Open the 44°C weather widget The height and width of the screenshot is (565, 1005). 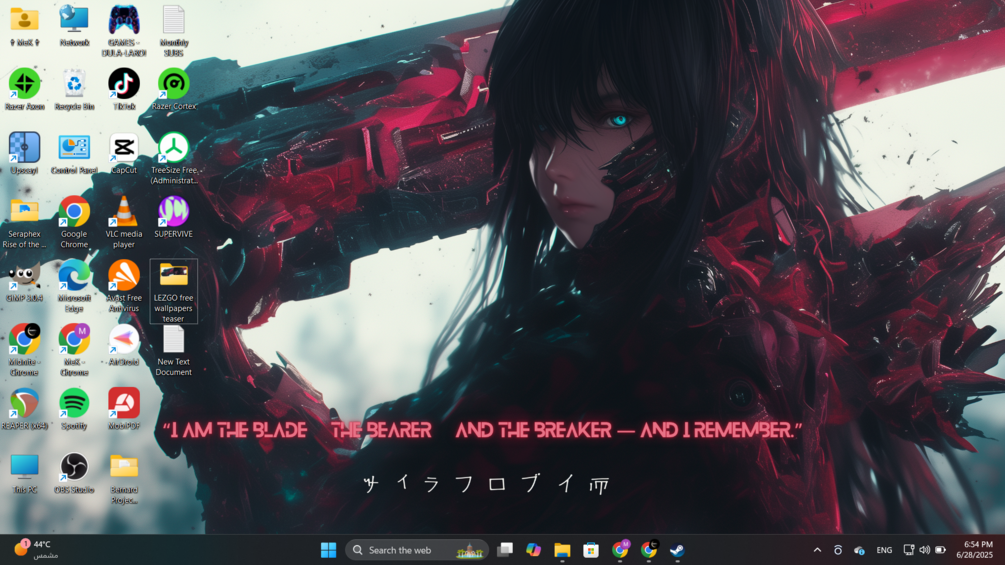35,549
